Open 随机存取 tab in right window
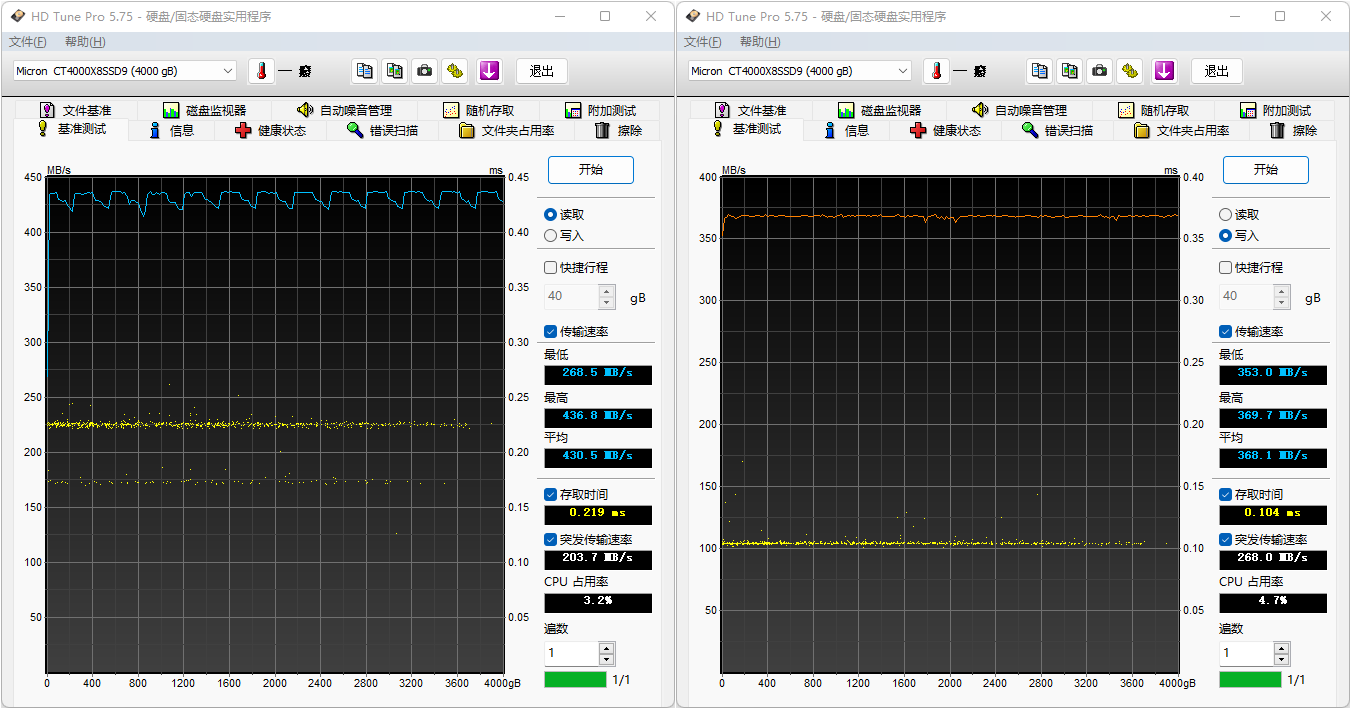Screen dimensions: 1351x709 click(x=1152, y=110)
